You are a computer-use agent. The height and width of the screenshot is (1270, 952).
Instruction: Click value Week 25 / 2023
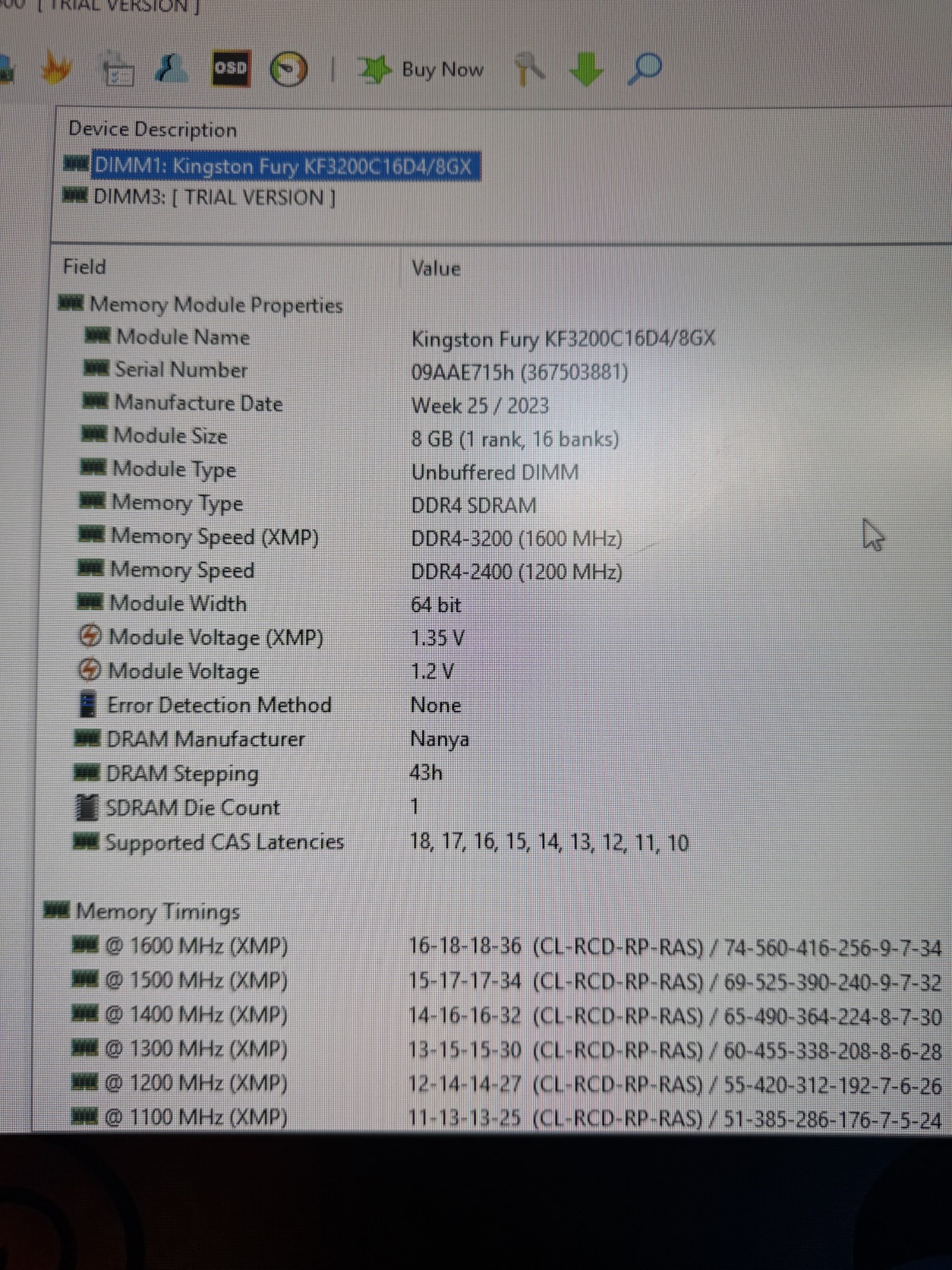(x=480, y=406)
